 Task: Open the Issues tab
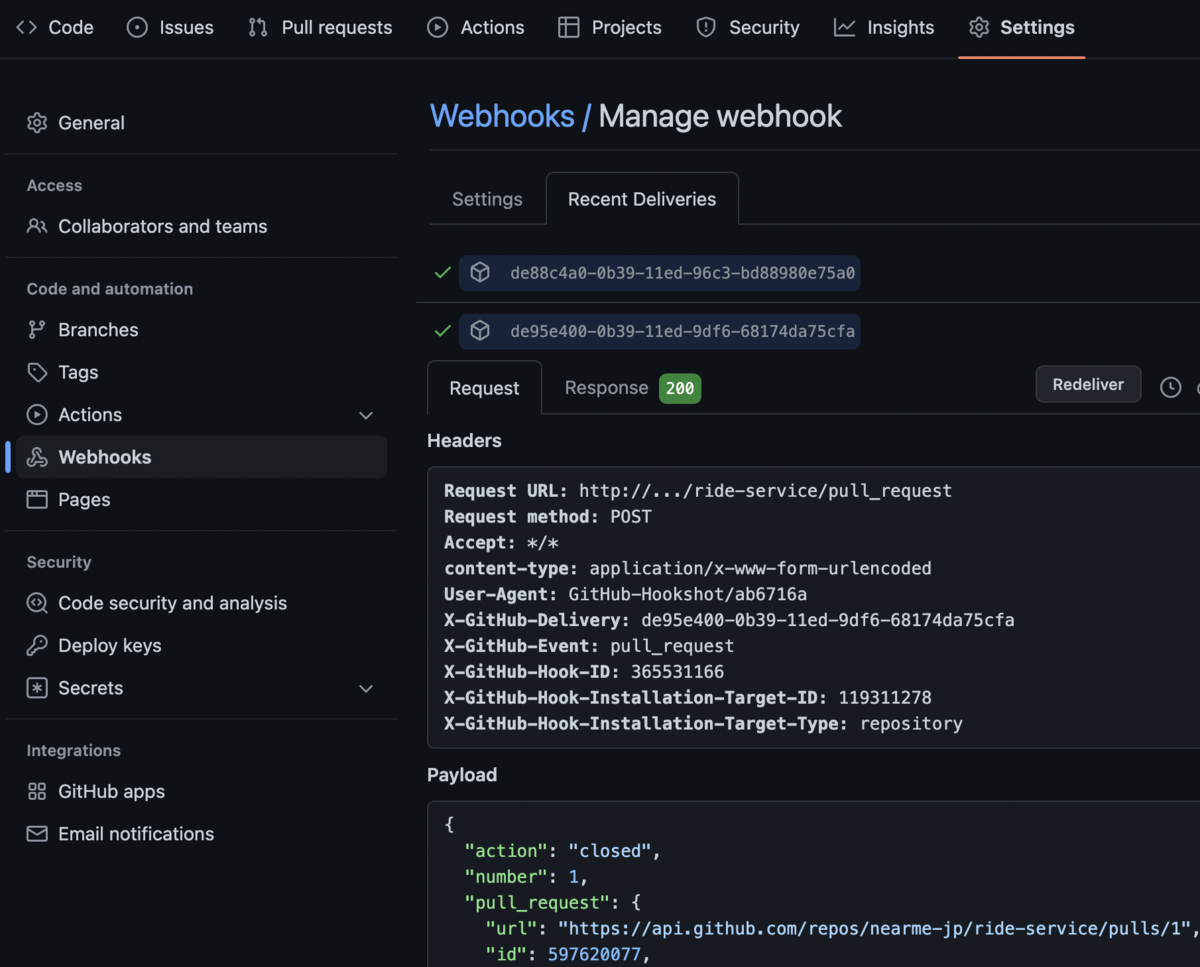pyautogui.click(x=170, y=27)
